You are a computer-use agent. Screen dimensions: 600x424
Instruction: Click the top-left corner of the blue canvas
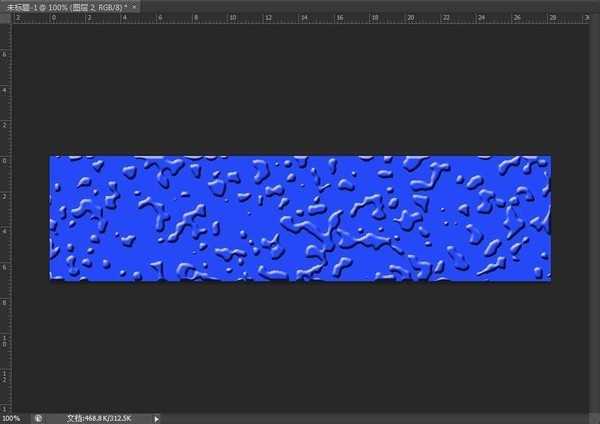tap(52, 158)
